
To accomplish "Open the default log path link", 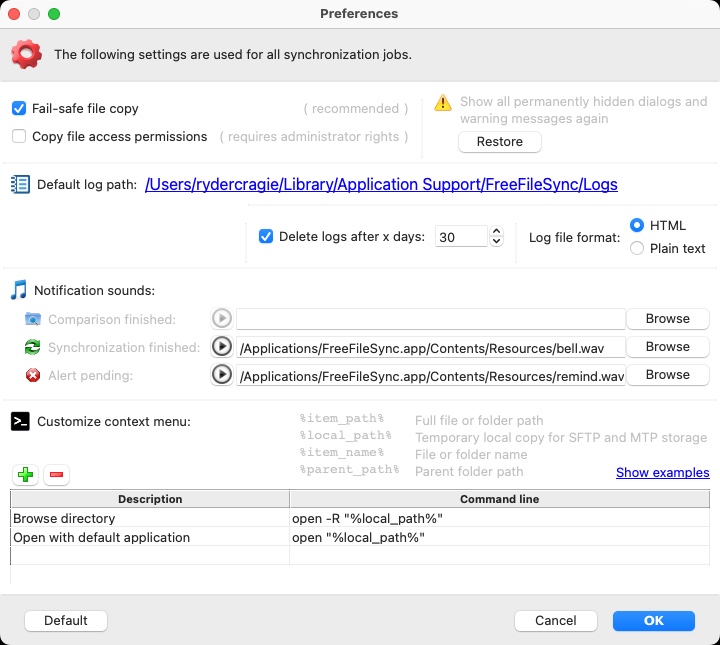I will (x=381, y=185).
